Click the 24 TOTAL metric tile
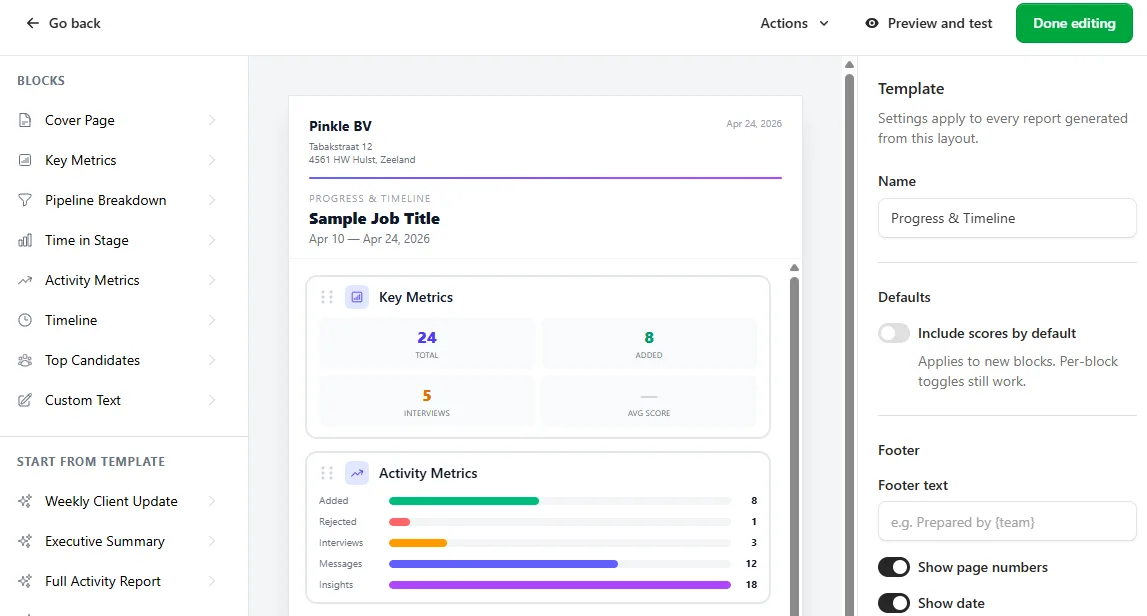 pyautogui.click(x=427, y=344)
